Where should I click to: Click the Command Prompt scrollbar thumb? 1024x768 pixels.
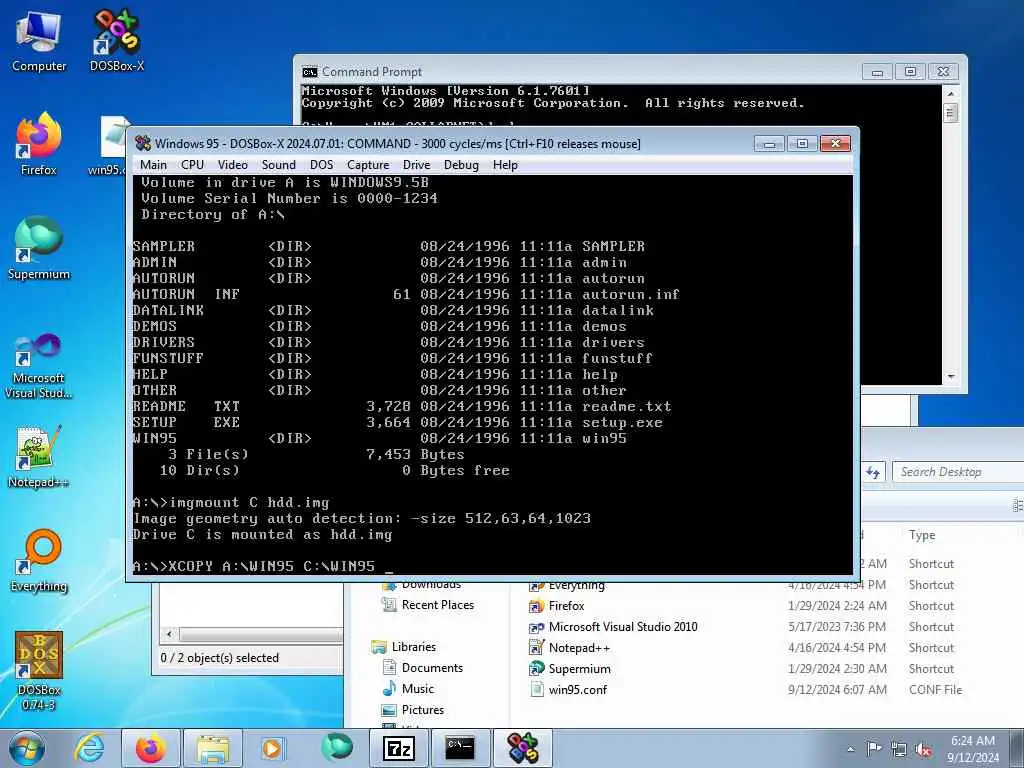950,112
